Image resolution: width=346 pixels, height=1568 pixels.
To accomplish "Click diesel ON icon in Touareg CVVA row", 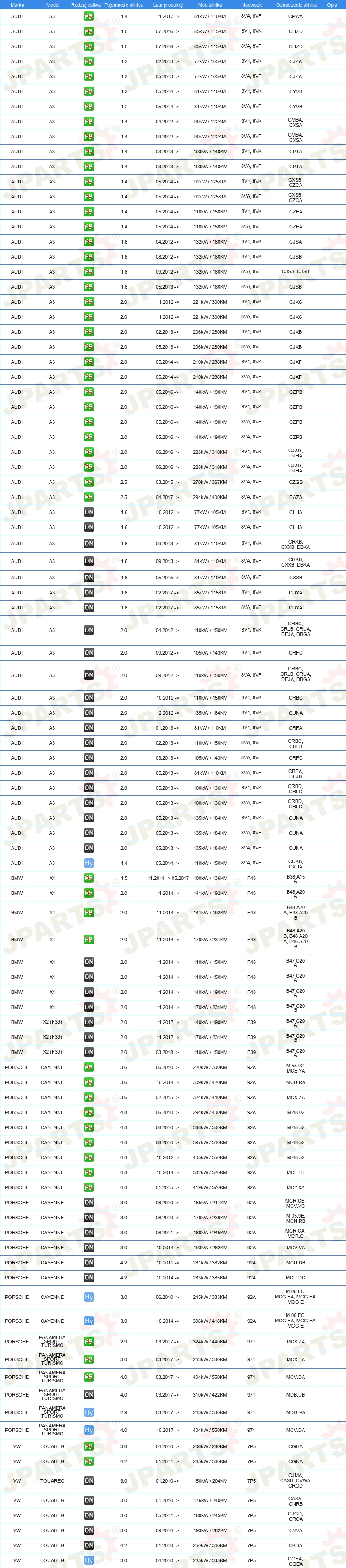I will point(89,1530).
